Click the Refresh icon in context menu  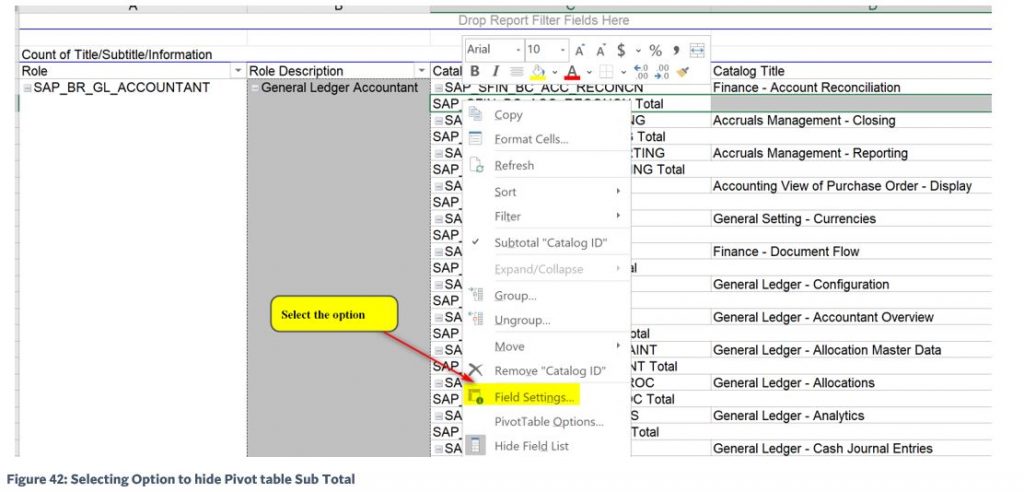(x=475, y=165)
